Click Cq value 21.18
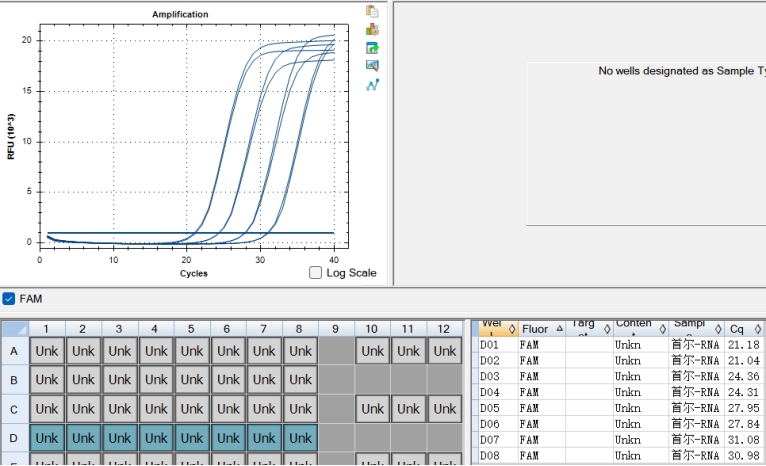 pyautogui.click(x=744, y=345)
